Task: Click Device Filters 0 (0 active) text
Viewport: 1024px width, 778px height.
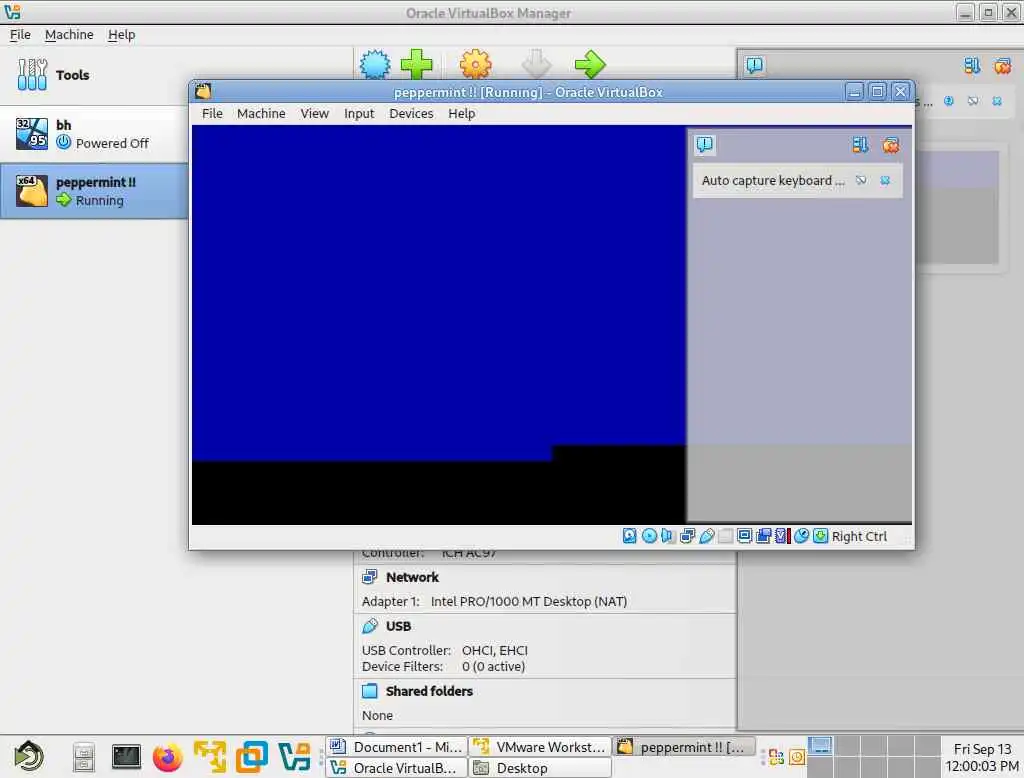Action: click(x=443, y=667)
